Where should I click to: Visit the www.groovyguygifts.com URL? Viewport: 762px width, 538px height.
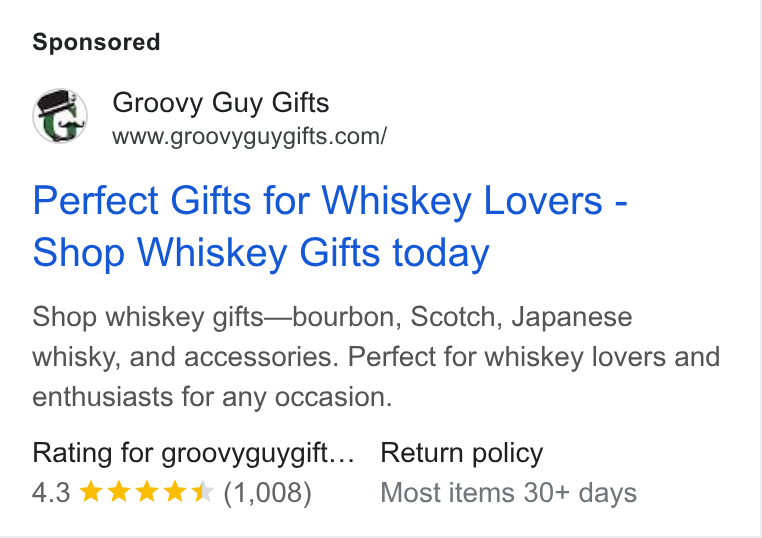coord(249,137)
